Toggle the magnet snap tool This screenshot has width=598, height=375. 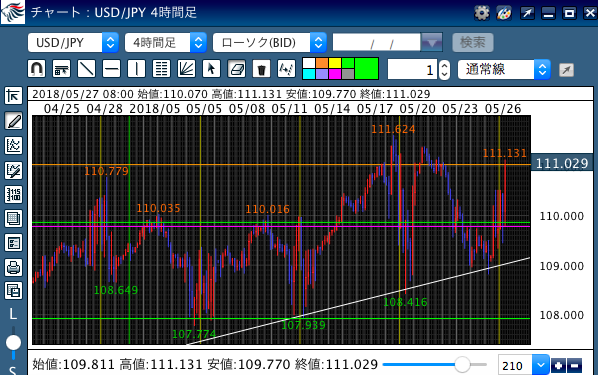[x=37, y=69]
